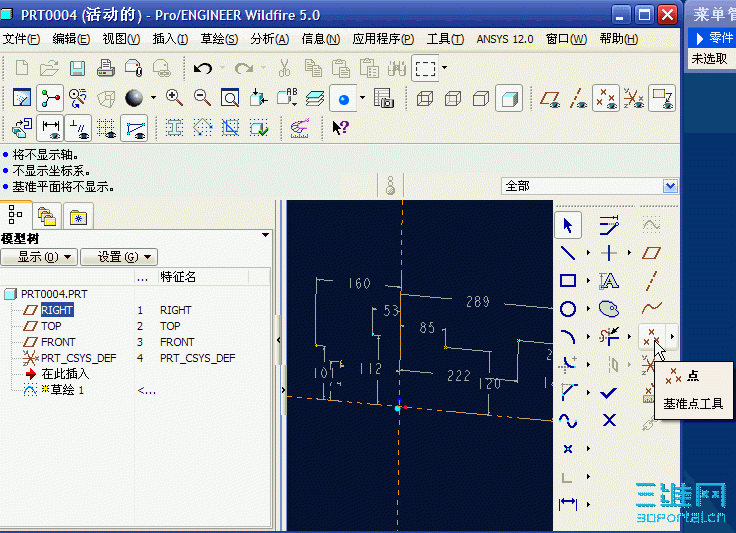The height and width of the screenshot is (533, 736).
Task: Click the Zoom Out magnifier
Action: 202,98
